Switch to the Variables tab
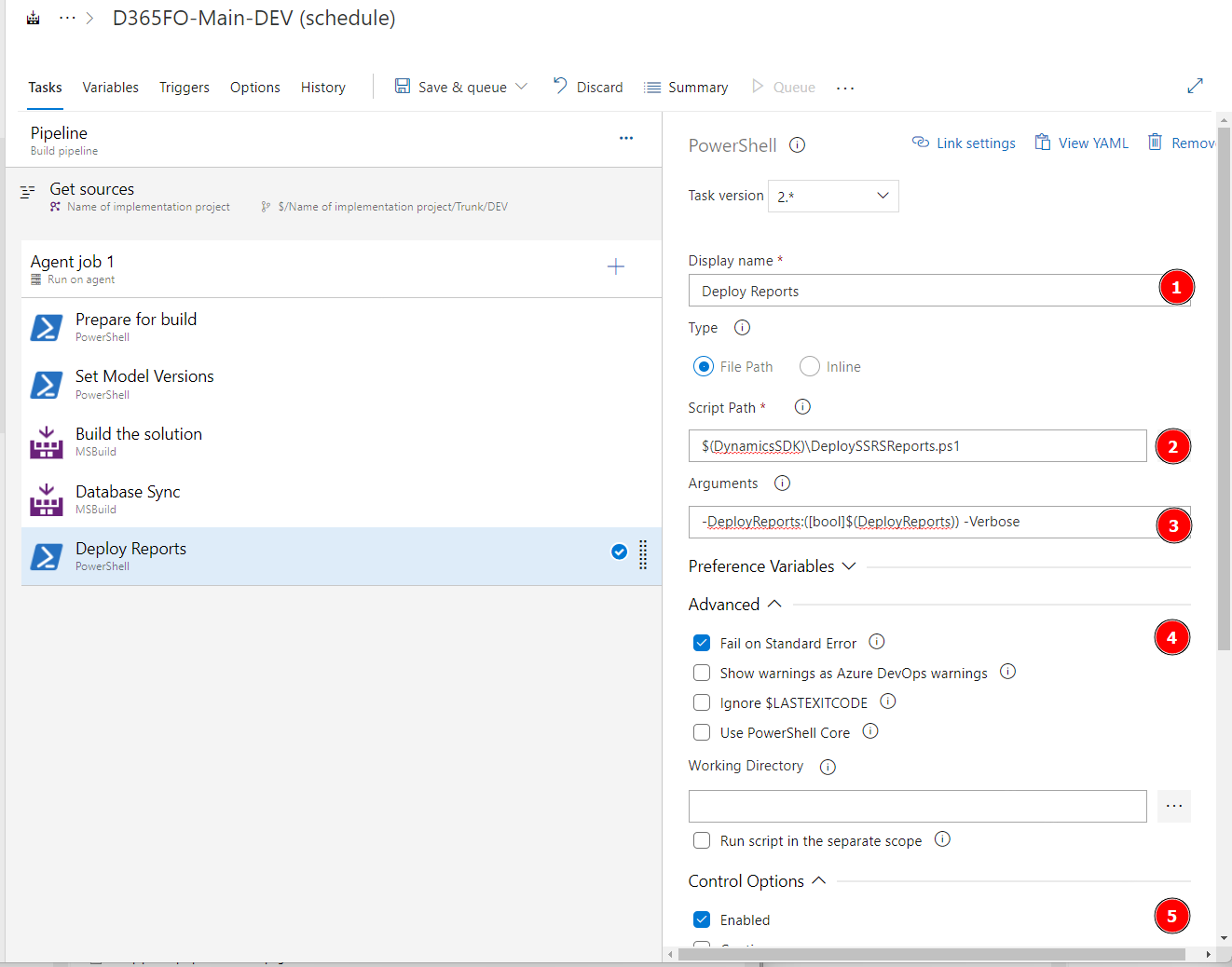Viewport: 1232px width, 967px height. 110,88
